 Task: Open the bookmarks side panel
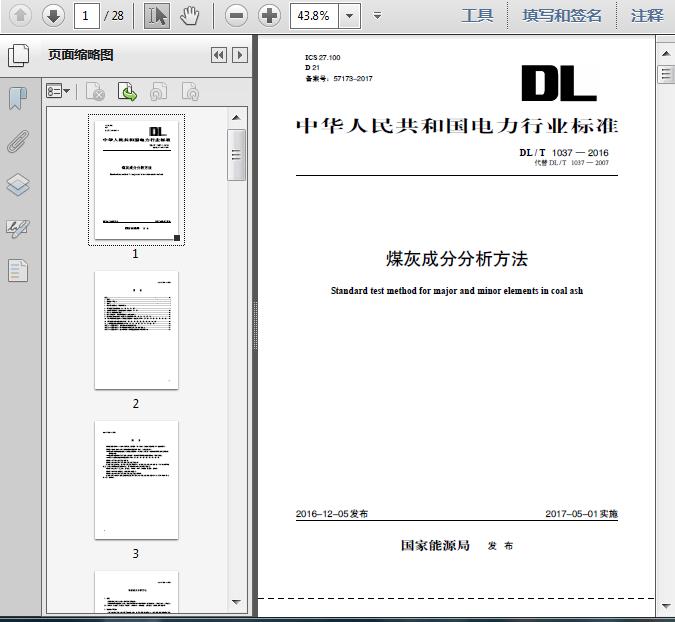[x=18, y=99]
